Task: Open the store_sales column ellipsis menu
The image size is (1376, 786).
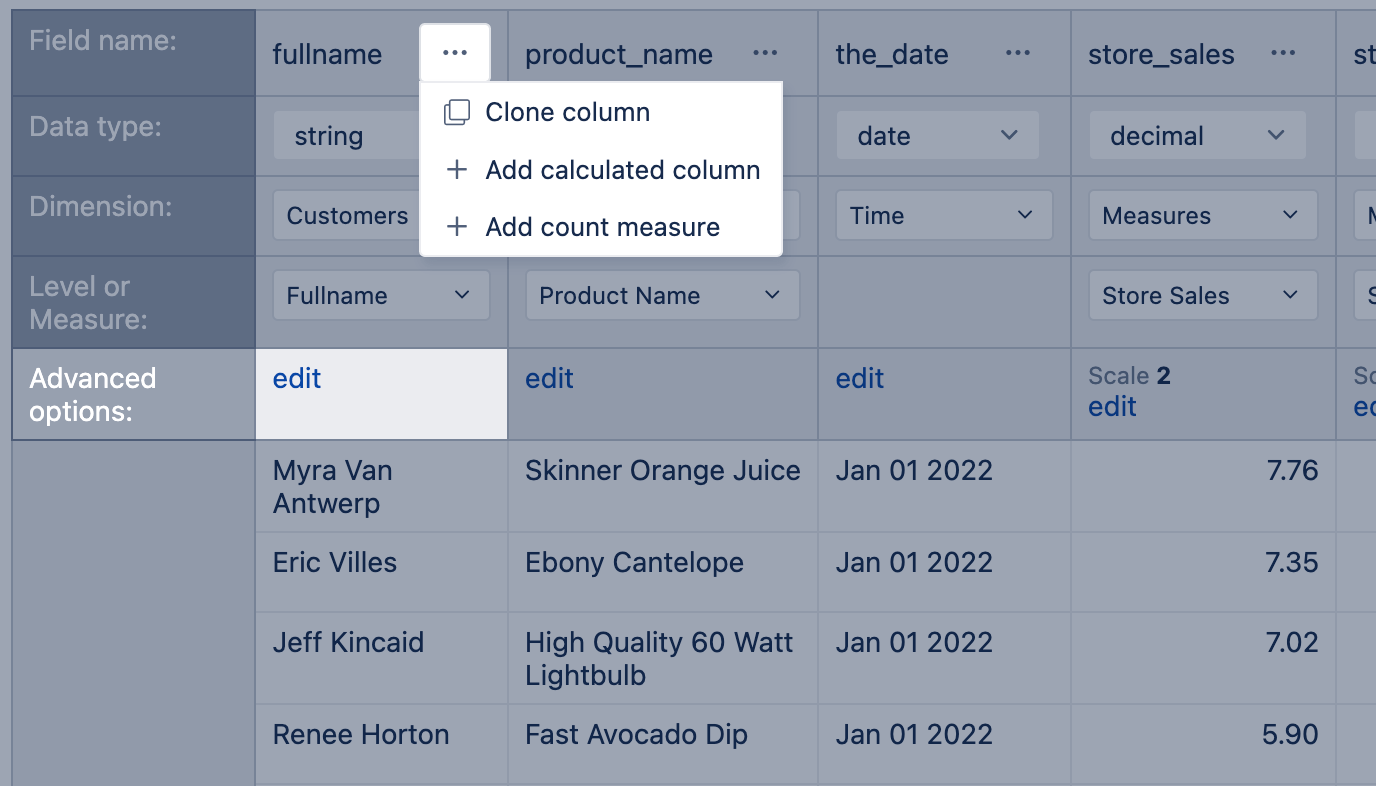Action: pyautogui.click(x=1283, y=53)
